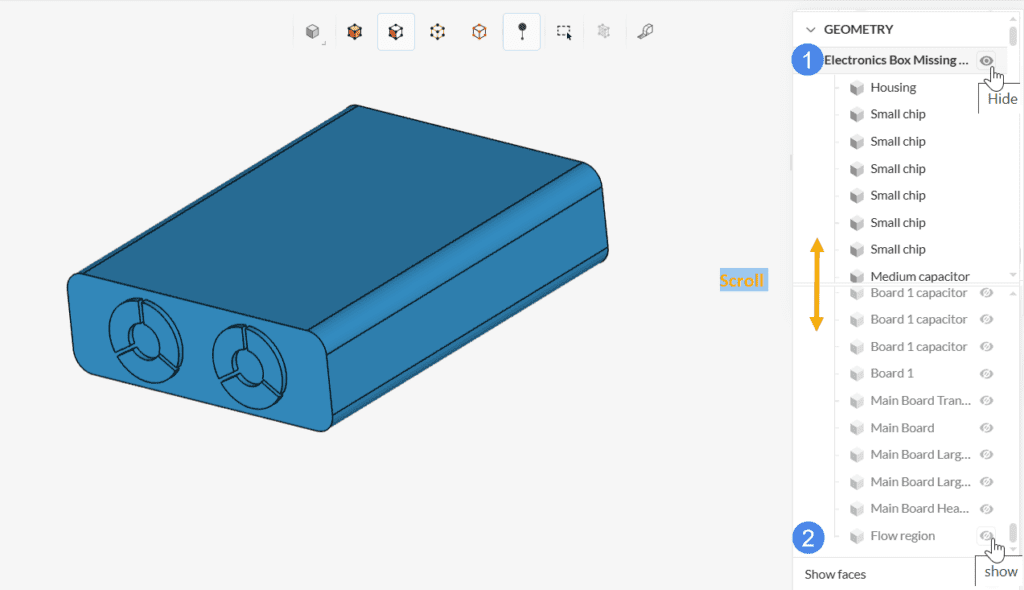Select the volume selection mode icon
Image resolution: width=1024 pixels, height=590 pixels.
point(354,32)
